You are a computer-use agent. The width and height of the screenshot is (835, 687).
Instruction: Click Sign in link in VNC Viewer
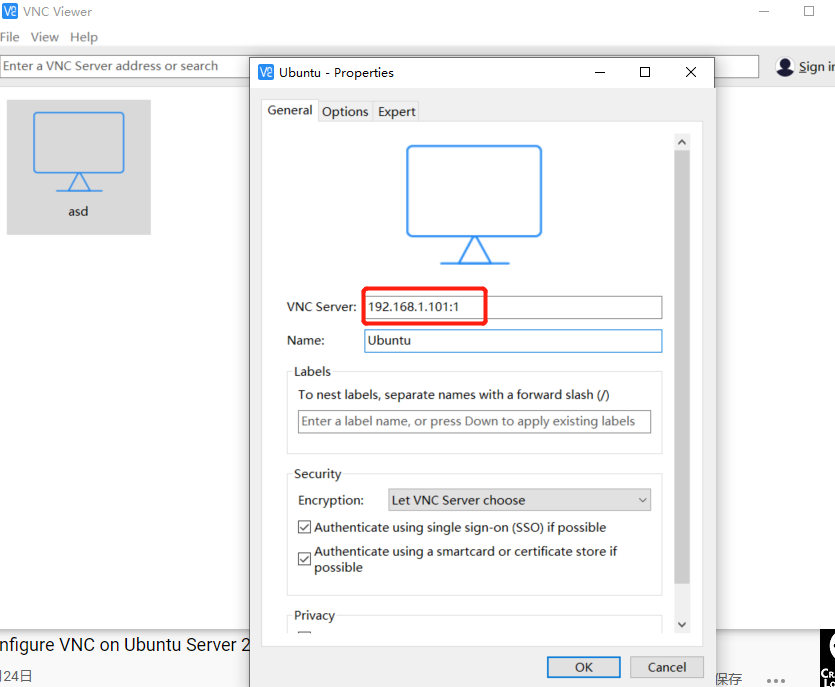click(816, 67)
